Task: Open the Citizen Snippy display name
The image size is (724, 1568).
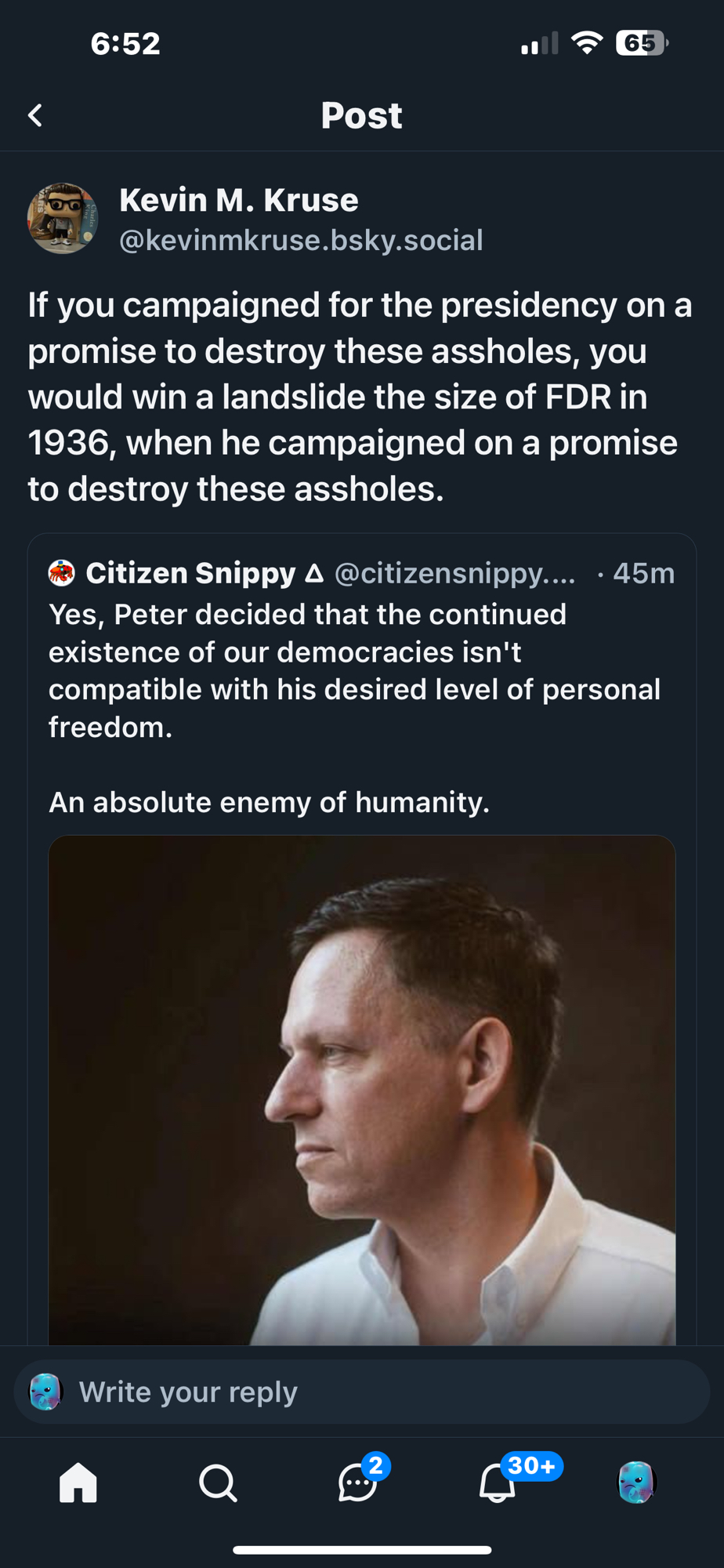Action: pos(190,573)
